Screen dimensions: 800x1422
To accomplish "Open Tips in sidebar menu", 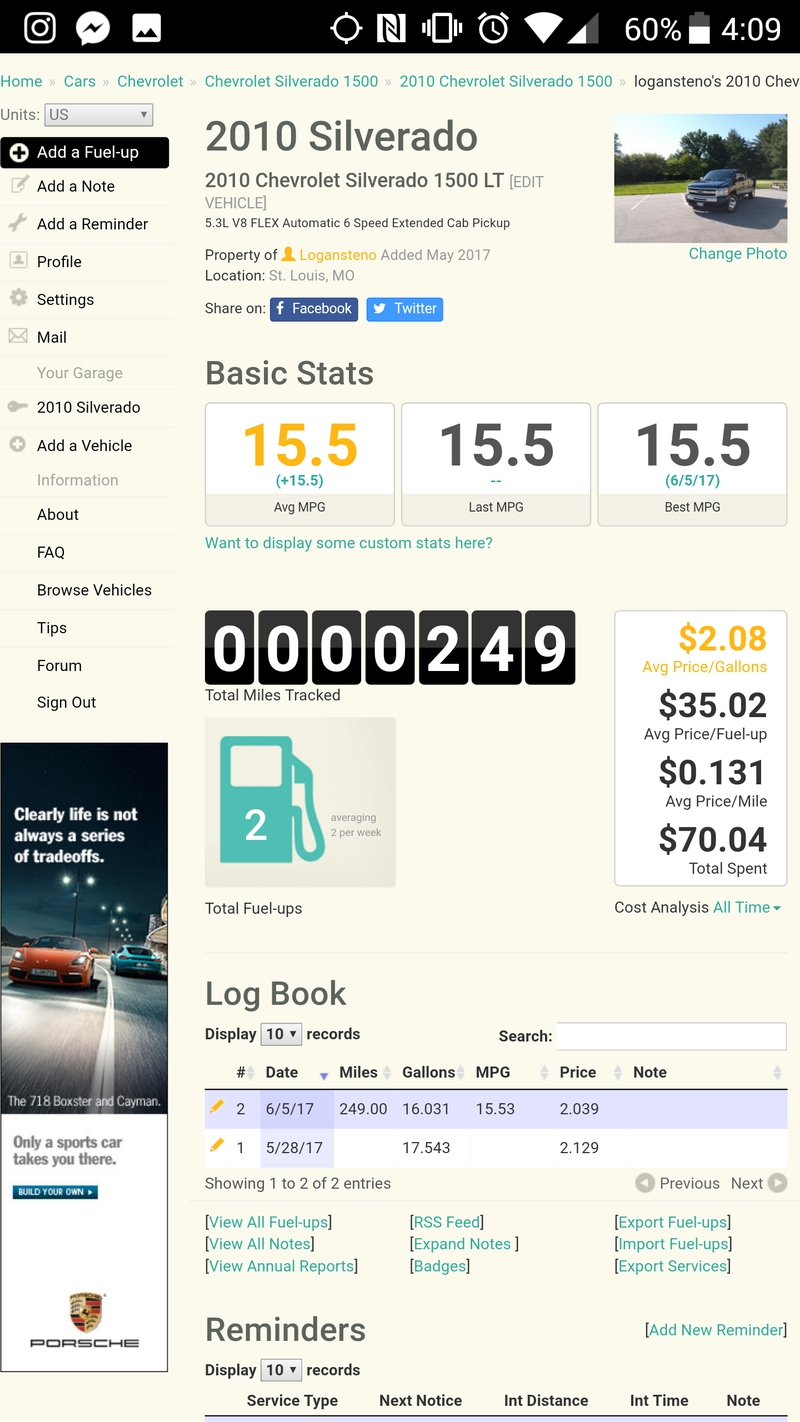I will (x=52, y=628).
